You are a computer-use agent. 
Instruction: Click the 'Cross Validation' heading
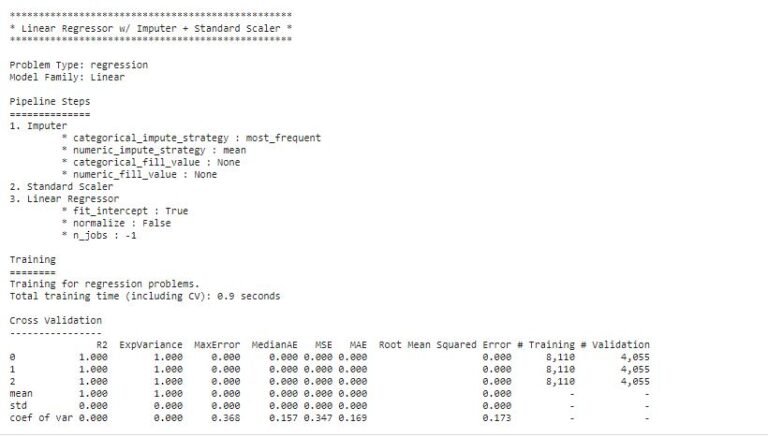(56, 320)
